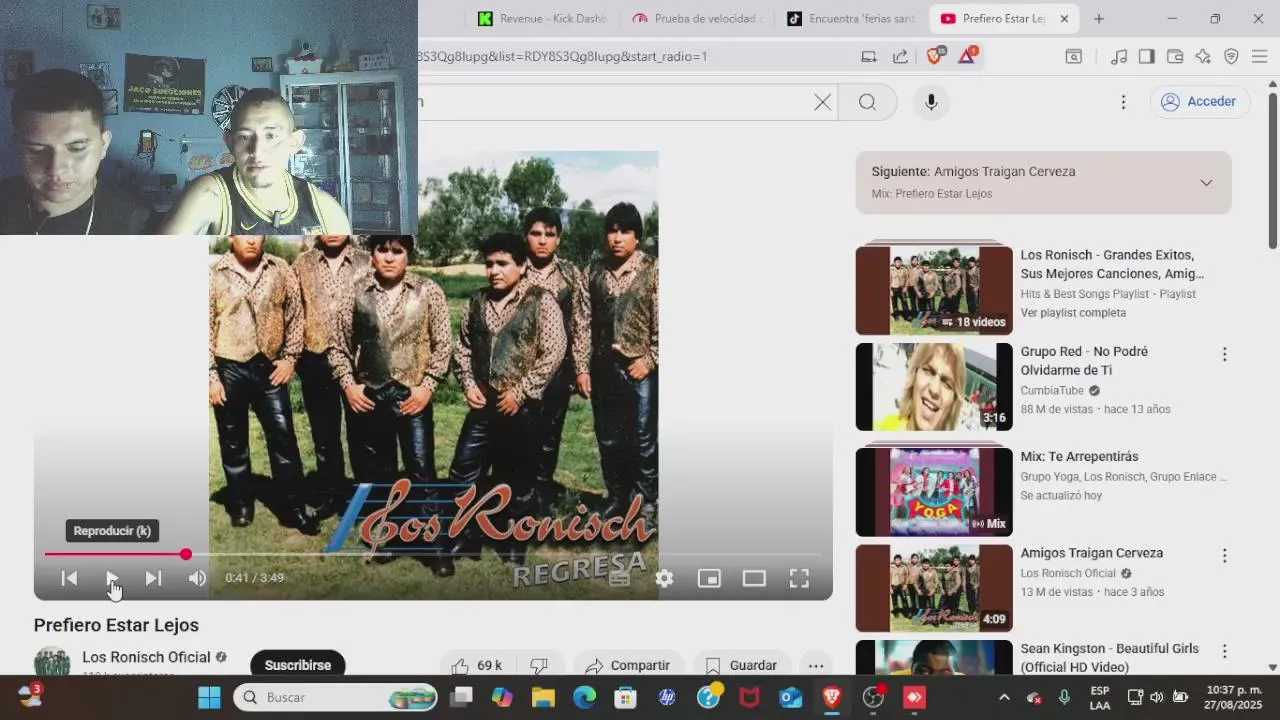Open the Brave Shields lion icon
This screenshot has height=720, width=1280.
click(935, 56)
